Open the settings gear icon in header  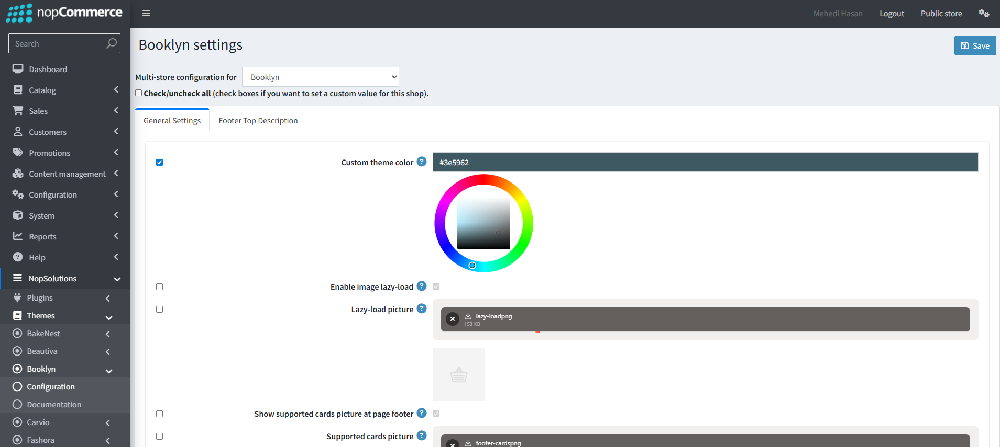pyautogui.click(x=983, y=13)
